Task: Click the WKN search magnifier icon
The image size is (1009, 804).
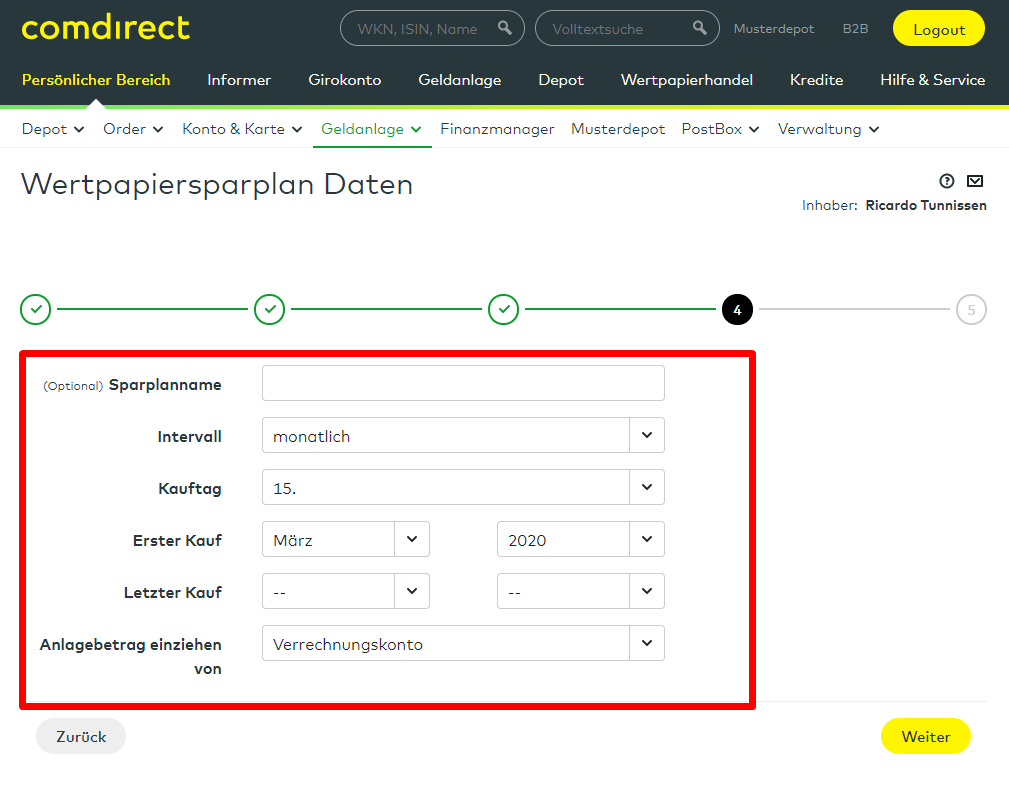Action: [505, 28]
